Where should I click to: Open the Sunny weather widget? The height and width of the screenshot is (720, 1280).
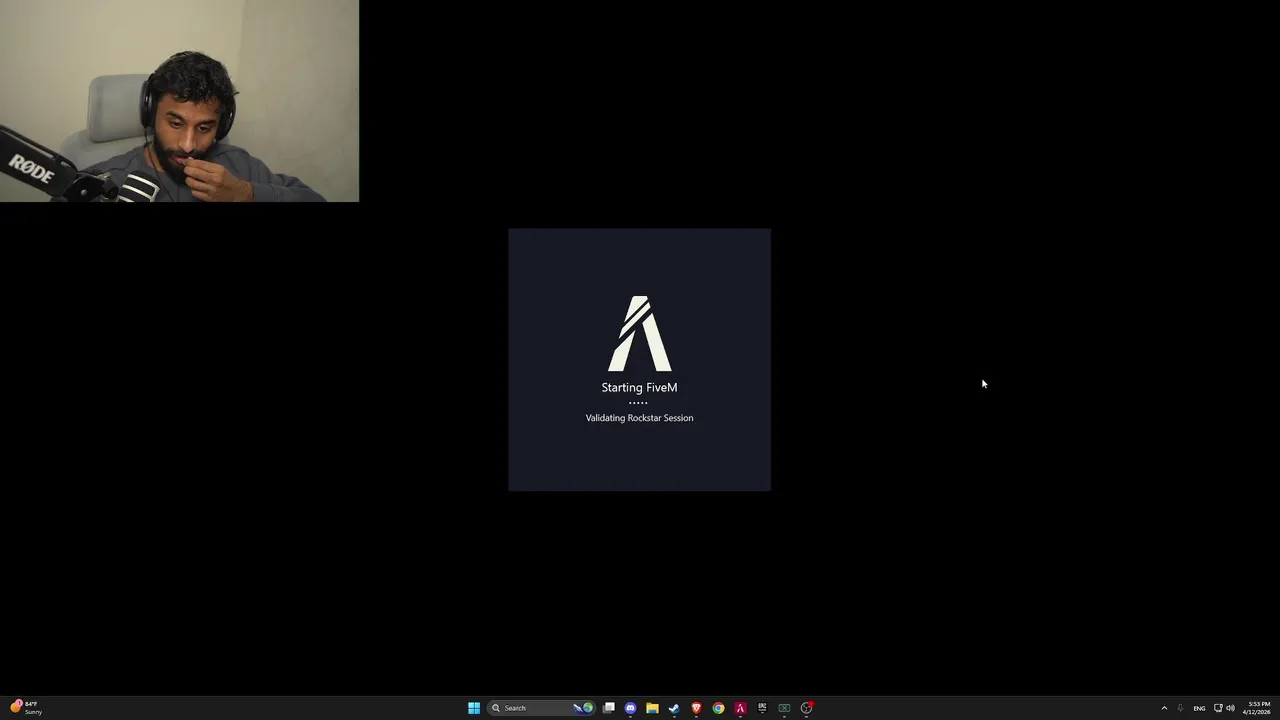(x=26, y=708)
